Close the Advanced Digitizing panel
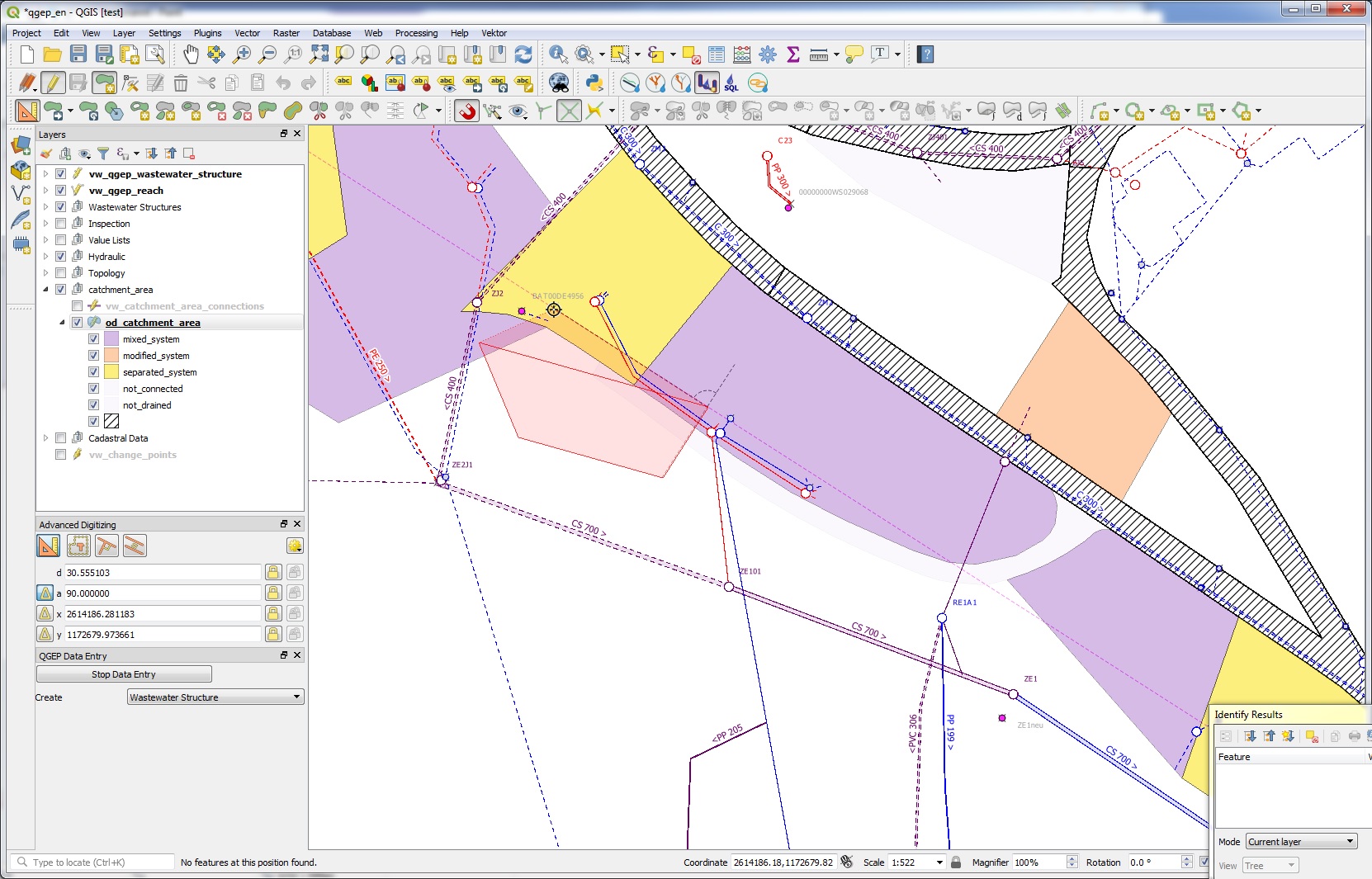The image size is (1372, 879). (x=297, y=524)
